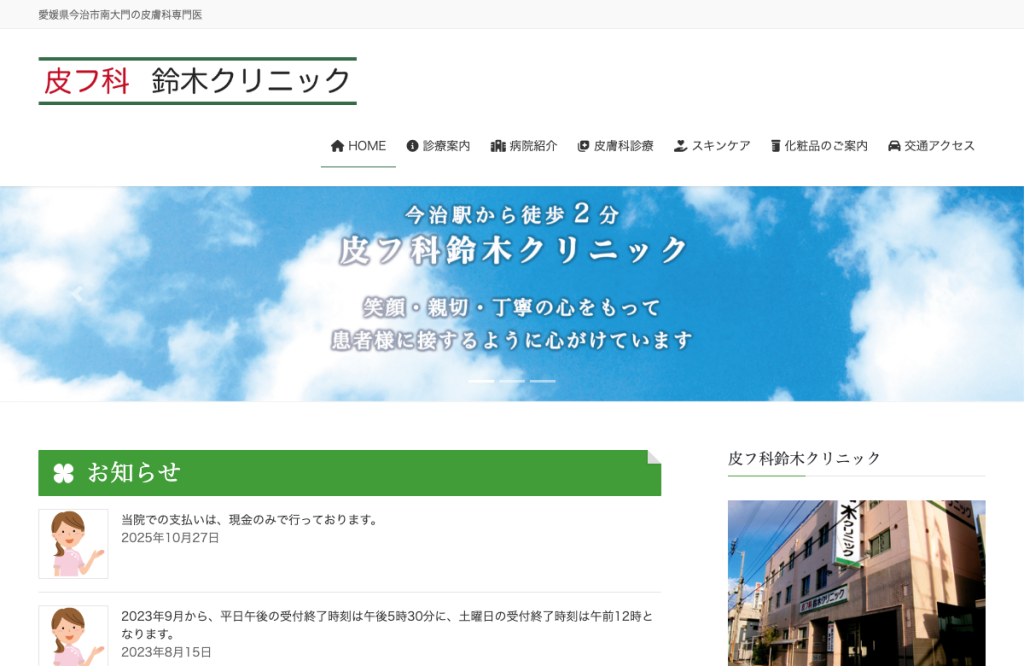Click the date 2025年10月27日
Image resolution: width=1024 pixels, height=666 pixels.
click(170, 538)
